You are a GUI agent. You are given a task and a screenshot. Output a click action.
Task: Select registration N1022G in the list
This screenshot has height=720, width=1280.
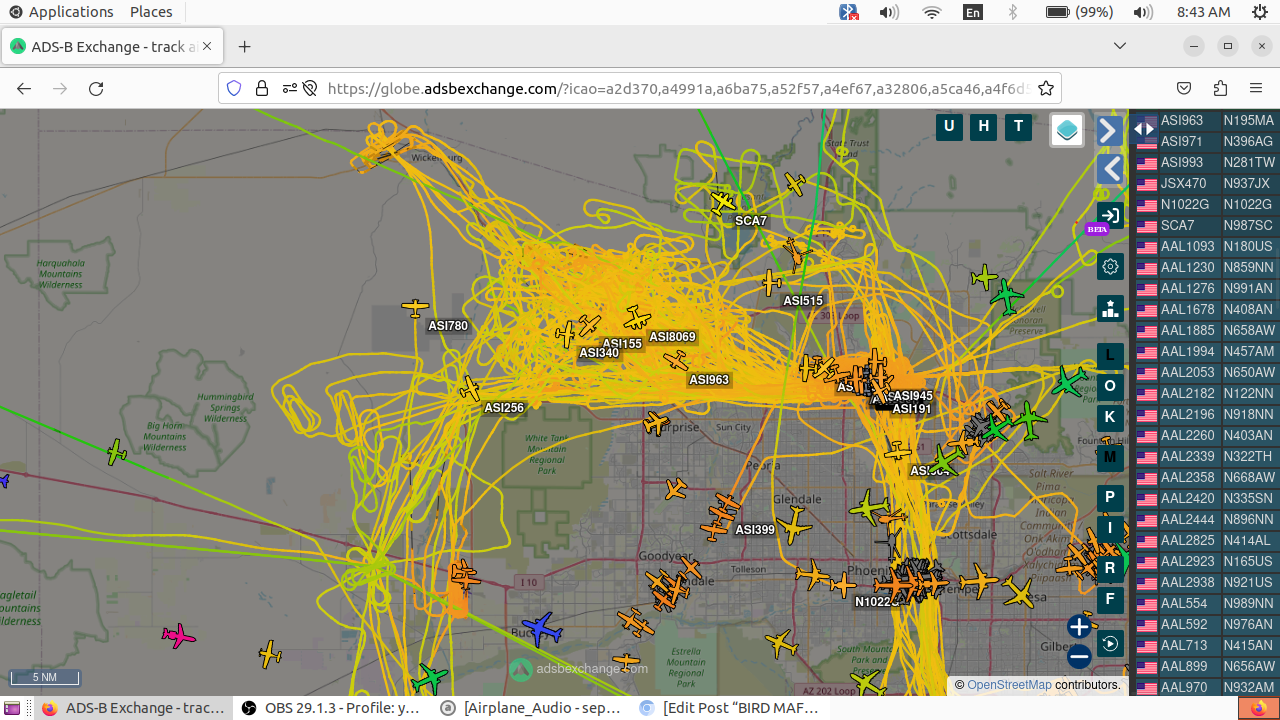point(1248,205)
